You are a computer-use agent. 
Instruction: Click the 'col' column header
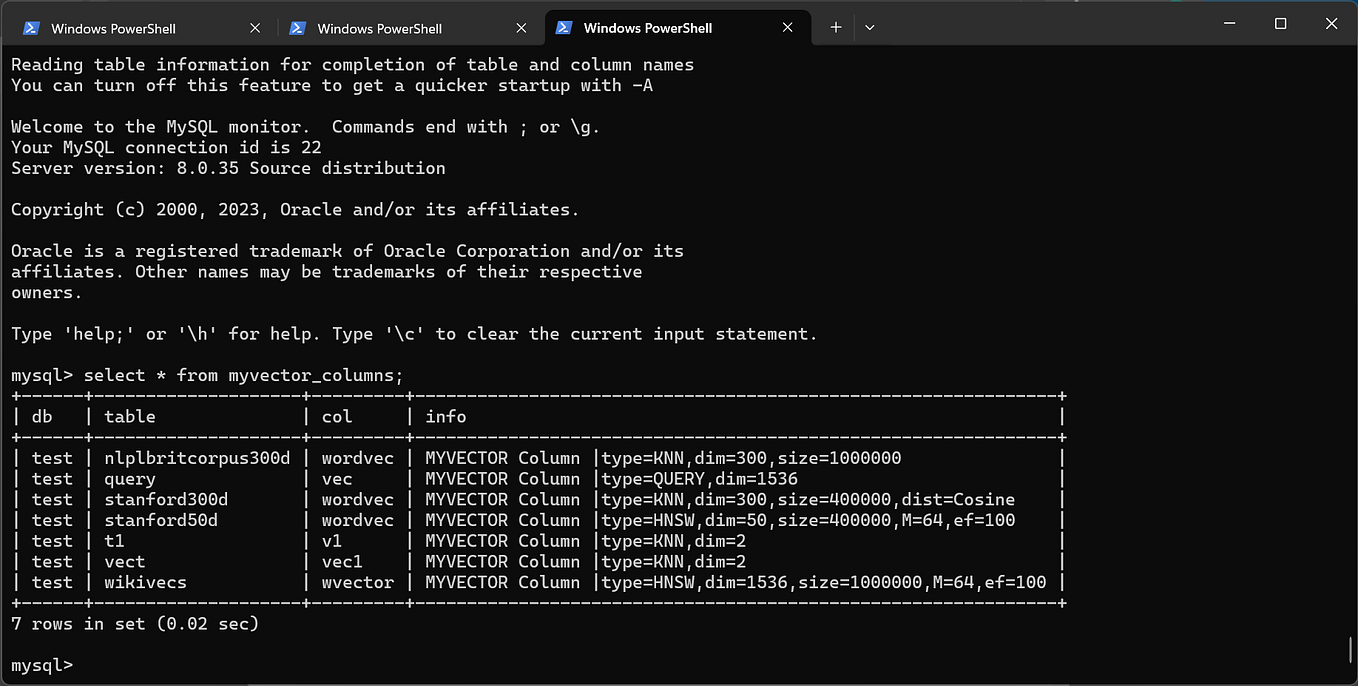click(x=337, y=417)
